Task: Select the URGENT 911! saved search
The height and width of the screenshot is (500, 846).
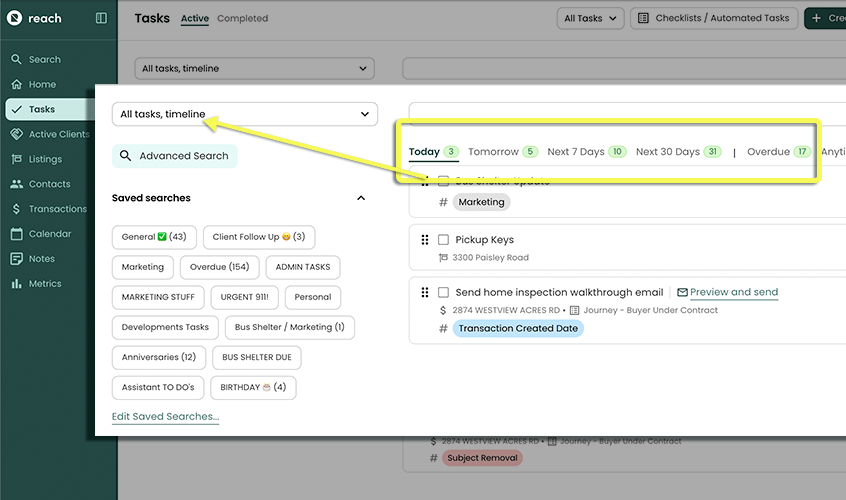Action: click(245, 297)
